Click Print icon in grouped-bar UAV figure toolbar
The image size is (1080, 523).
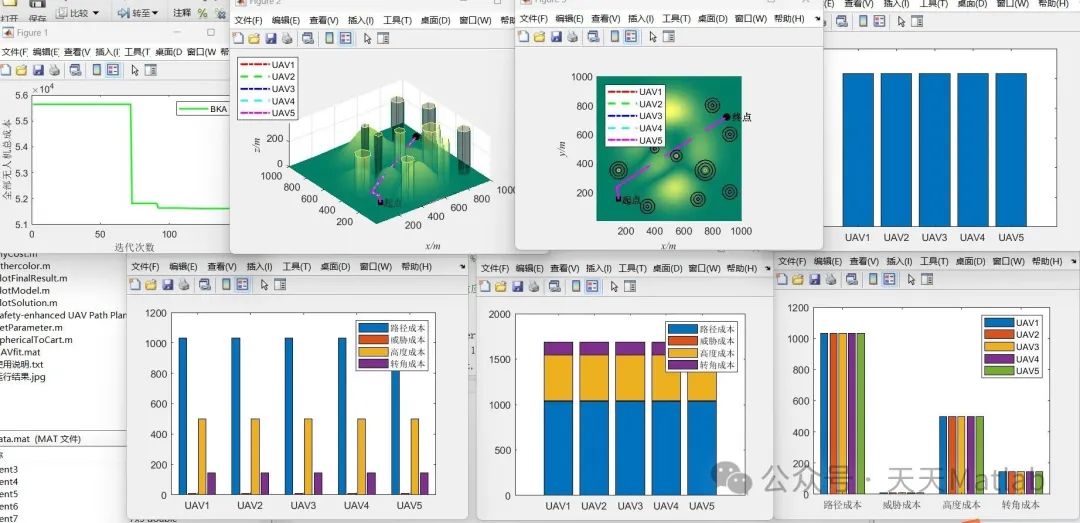click(183, 284)
